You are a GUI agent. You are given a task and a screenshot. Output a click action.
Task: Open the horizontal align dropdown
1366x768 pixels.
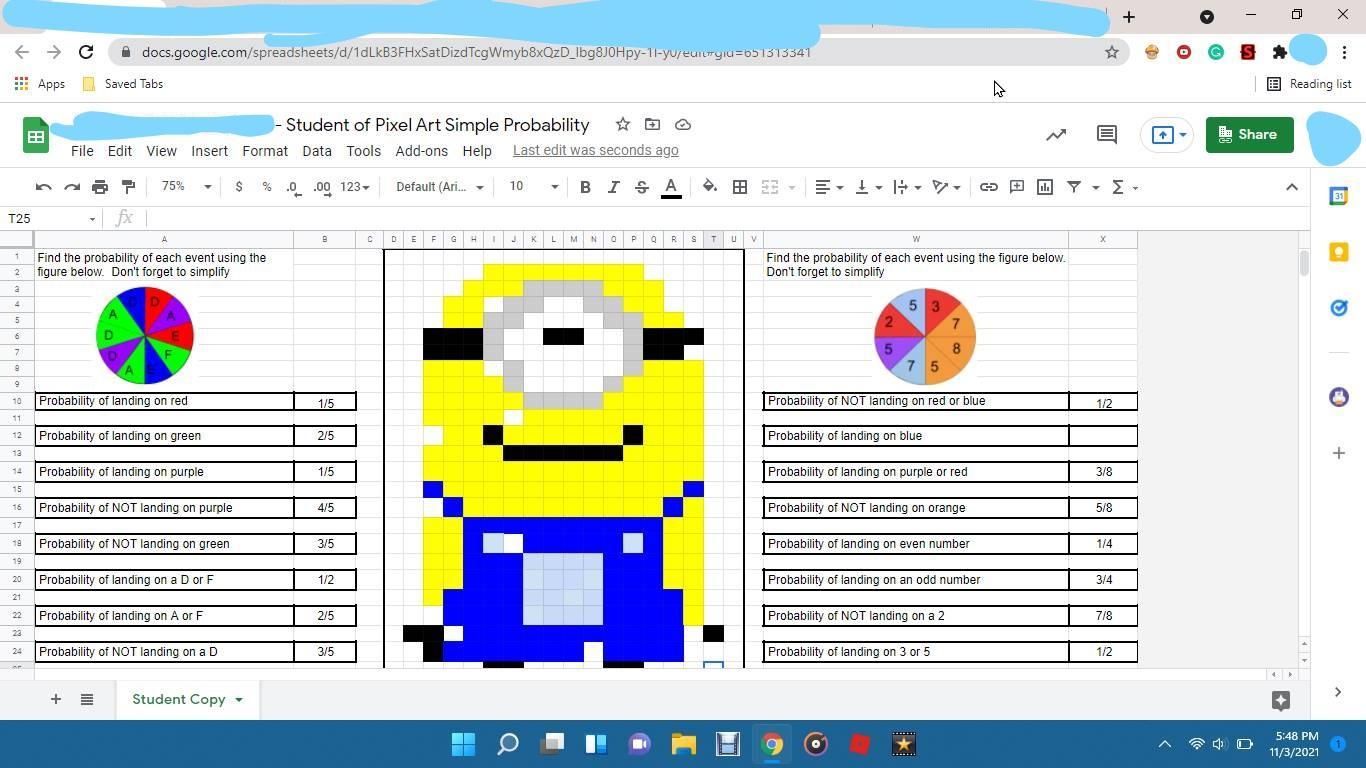tap(829, 187)
